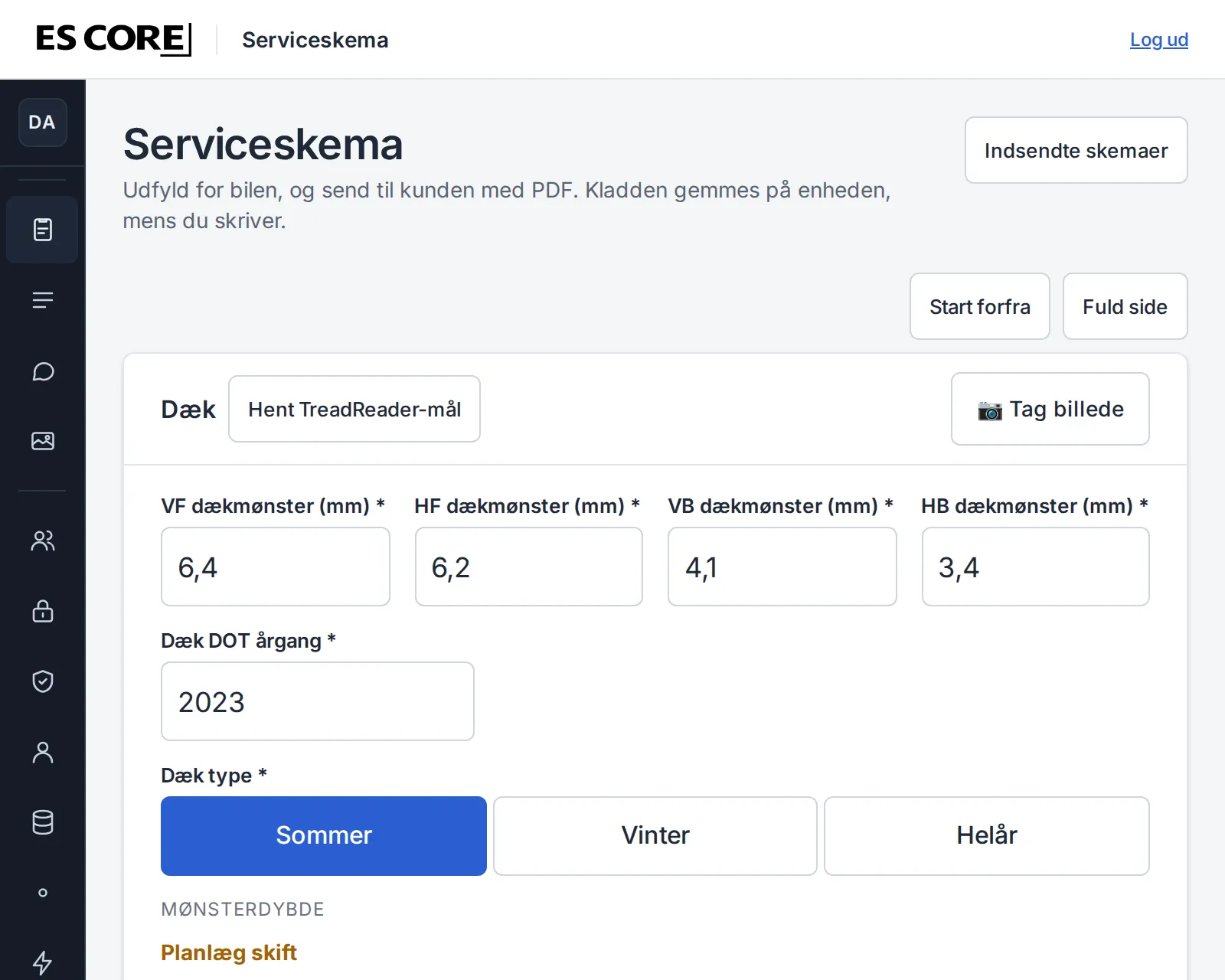The height and width of the screenshot is (980, 1225).
Task: Open the database sidebar icon
Action: pyautogui.click(x=43, y=822)
